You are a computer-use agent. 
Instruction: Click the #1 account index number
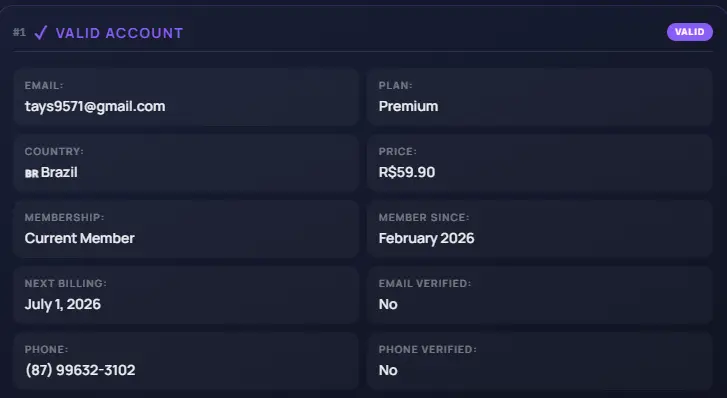pos(19,32)
